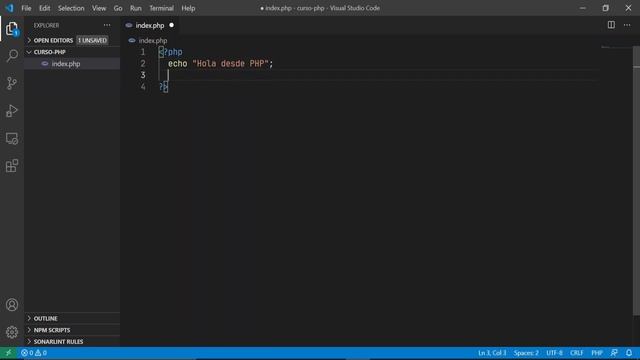Screen dimensions: 640x360
Task: Click the closing ?> tag on line 4
Action: (163, 87)
